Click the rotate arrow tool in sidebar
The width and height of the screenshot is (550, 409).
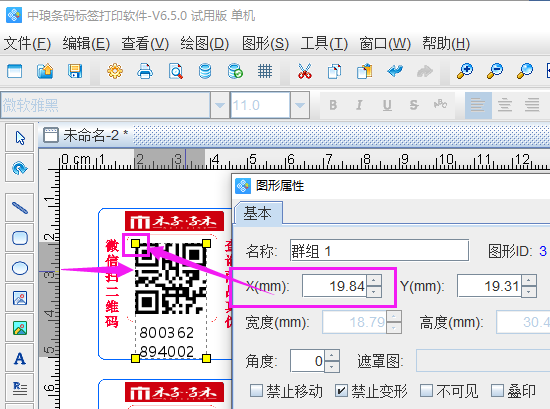pyautogui.click(x=20, y=168)
